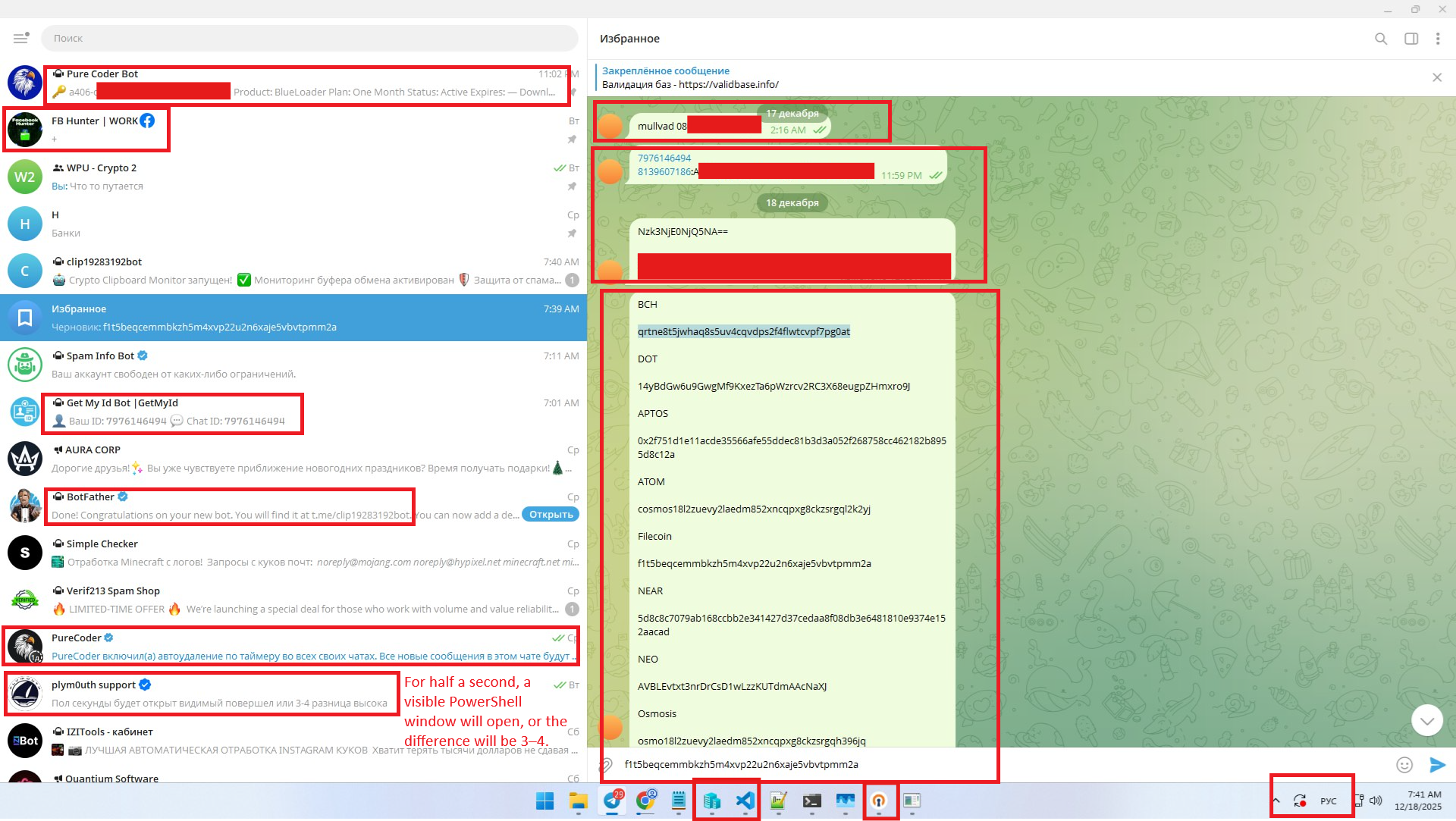
Task: Open the three-dot chat options menu
Action: pyautogui.click(x=1438, y=39)
